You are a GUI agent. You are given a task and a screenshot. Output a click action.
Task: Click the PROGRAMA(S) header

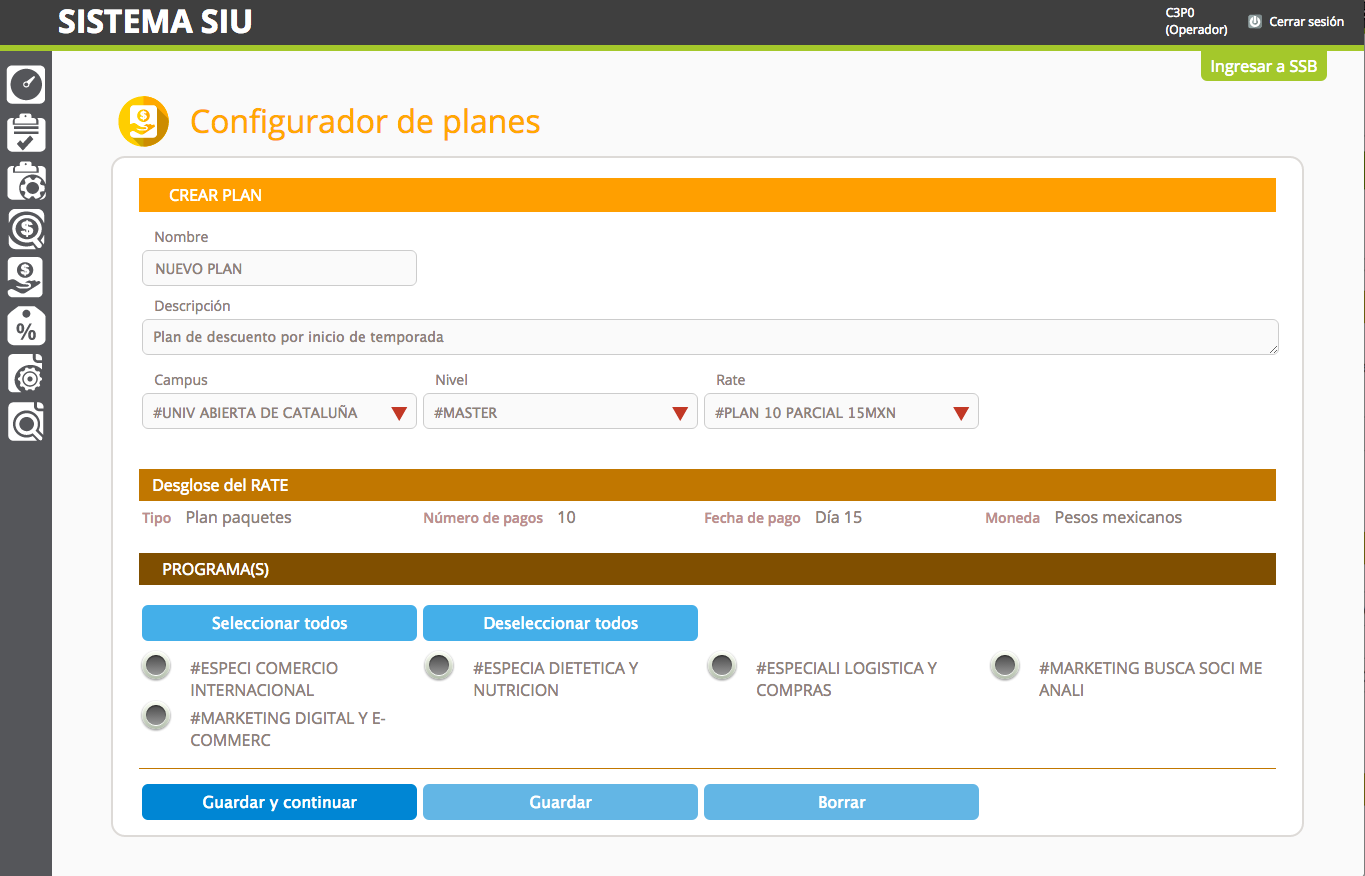707,569
